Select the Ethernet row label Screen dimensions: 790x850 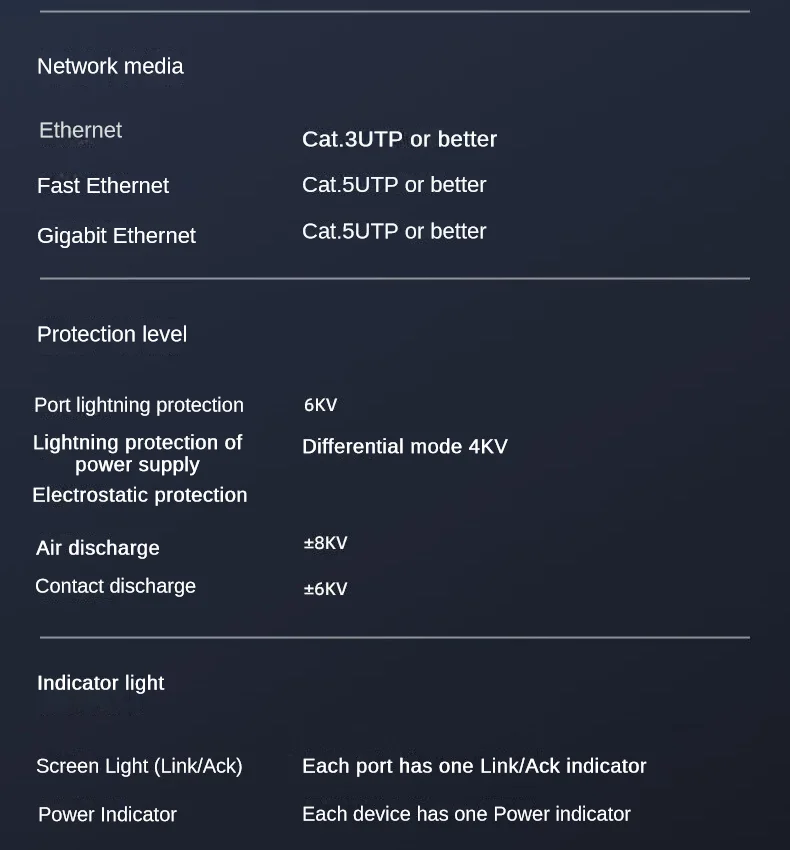80,131
